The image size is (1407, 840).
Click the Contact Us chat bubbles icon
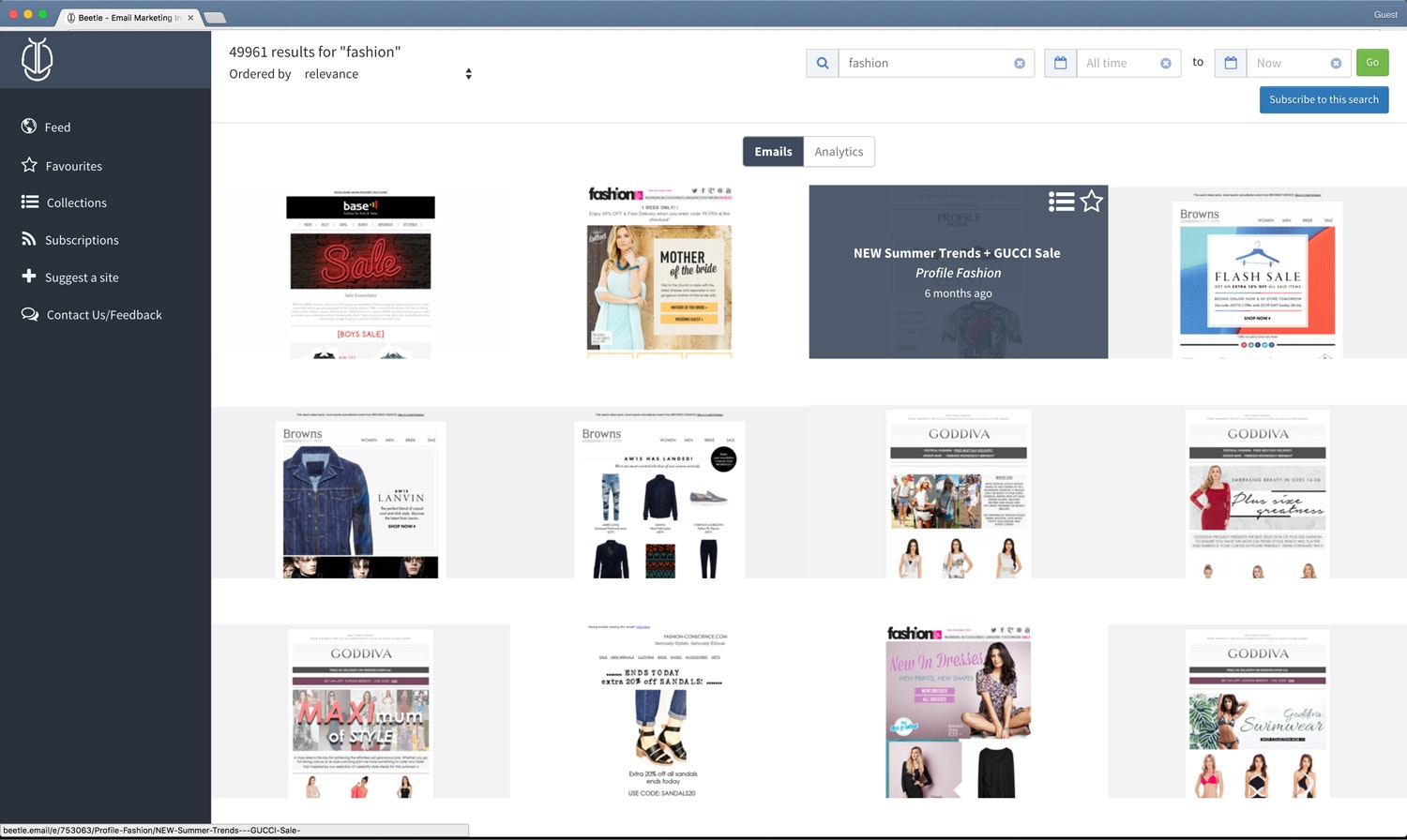(x=30, y=314)
